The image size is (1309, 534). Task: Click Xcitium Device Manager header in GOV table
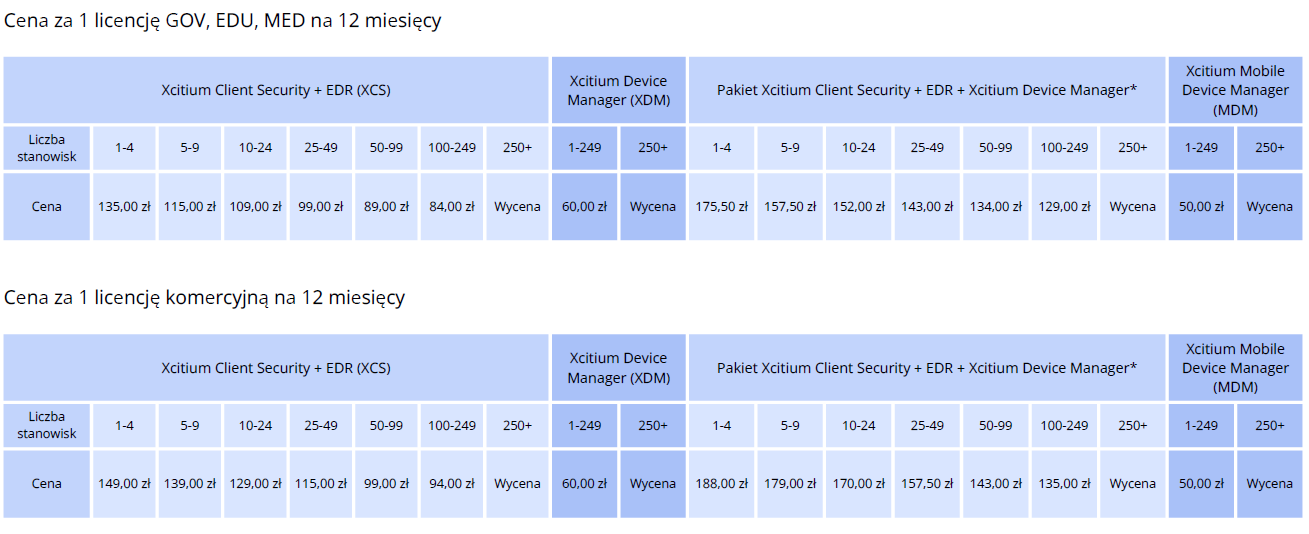click(618, 90)
